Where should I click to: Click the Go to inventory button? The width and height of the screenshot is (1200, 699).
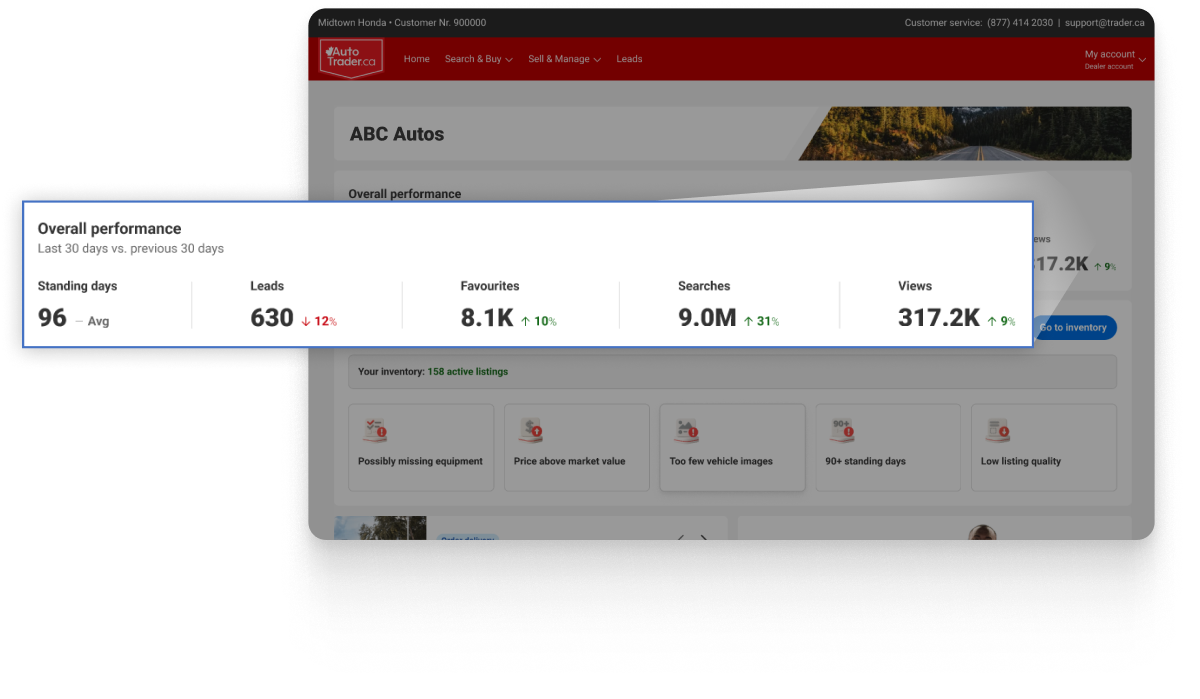coord(1074,327)
